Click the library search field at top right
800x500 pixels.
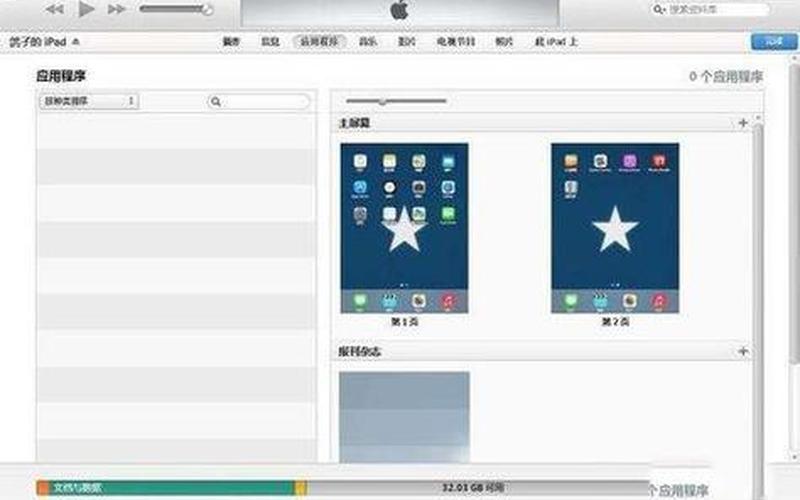pos(711,9)
